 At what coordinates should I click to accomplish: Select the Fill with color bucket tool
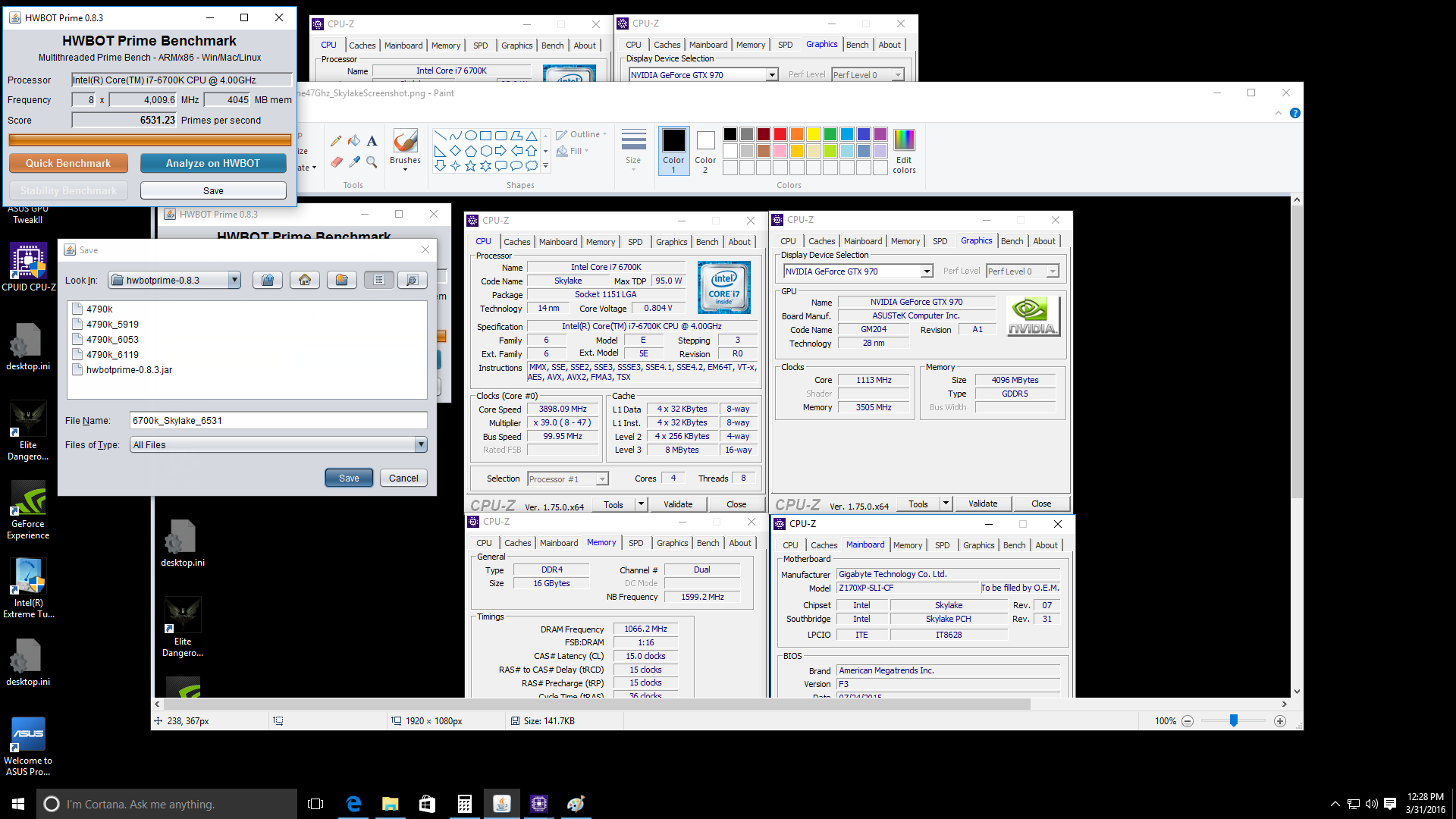[x=354, y=140]
